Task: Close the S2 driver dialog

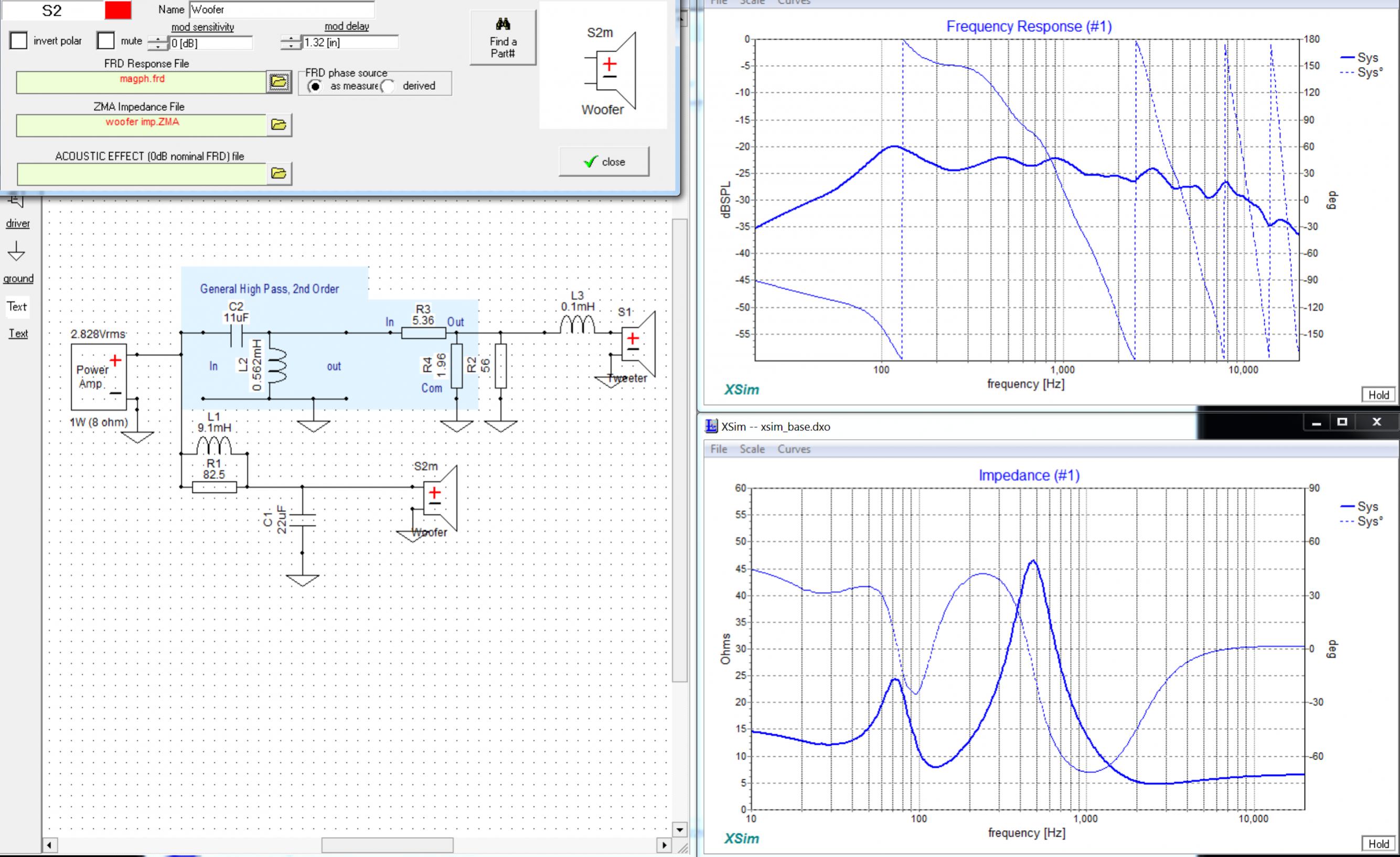Action: 604,162
